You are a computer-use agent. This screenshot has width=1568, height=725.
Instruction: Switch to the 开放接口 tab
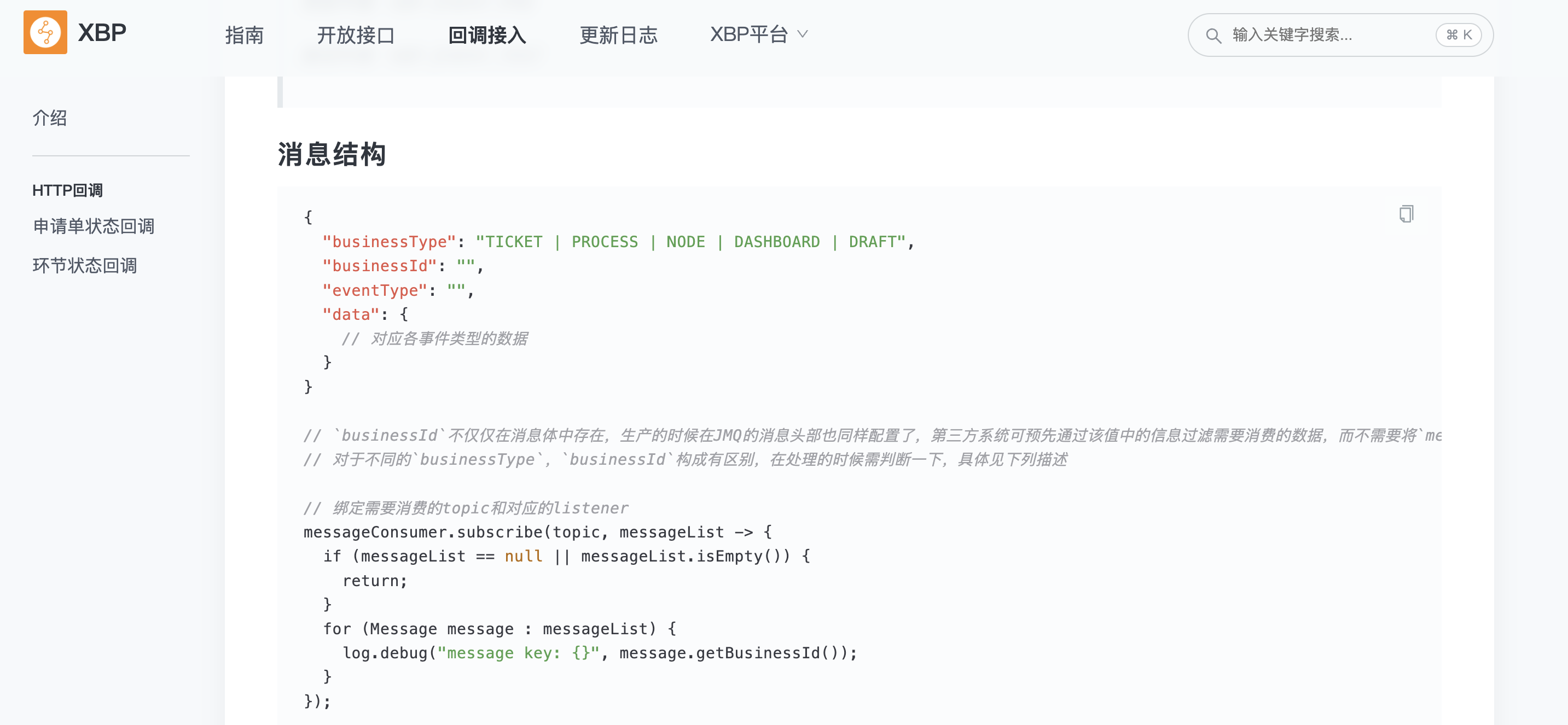coord(356,36)
